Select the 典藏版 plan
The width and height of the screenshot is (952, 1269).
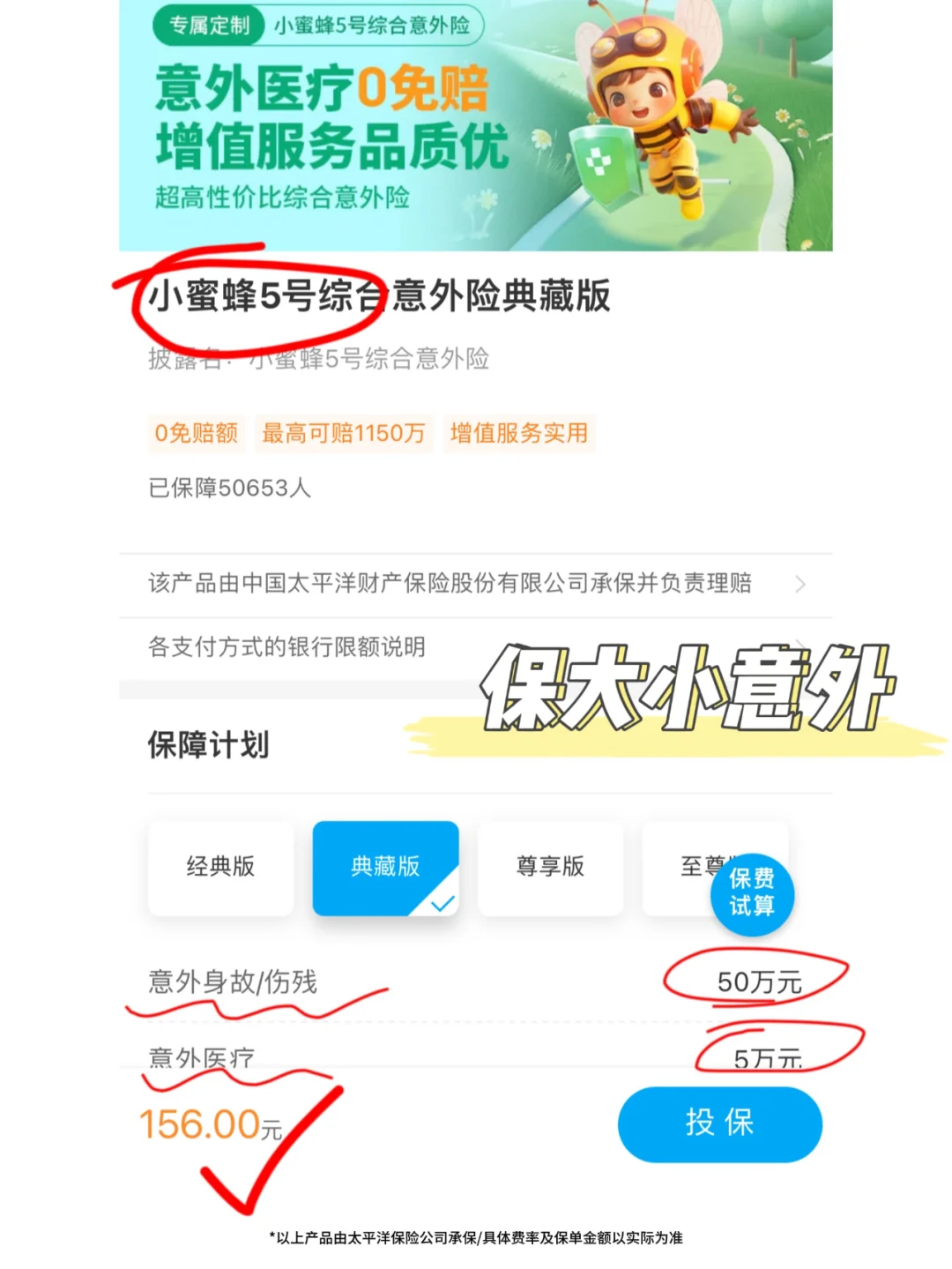click(x=385, y=868)
